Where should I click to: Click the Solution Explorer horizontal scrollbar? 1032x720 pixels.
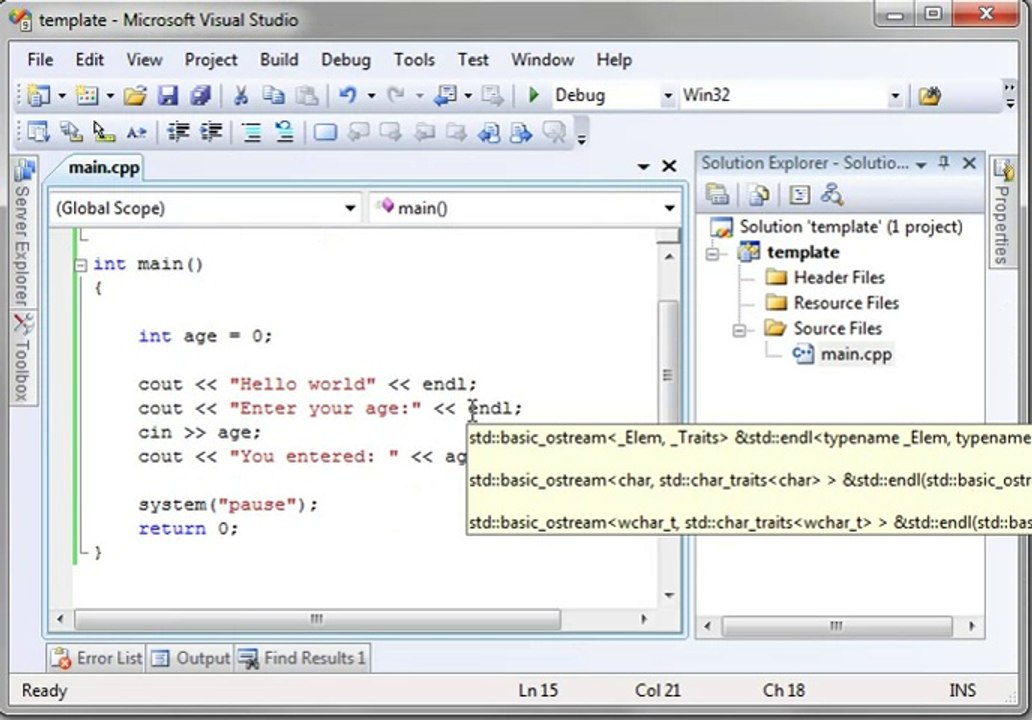[837, 625]
